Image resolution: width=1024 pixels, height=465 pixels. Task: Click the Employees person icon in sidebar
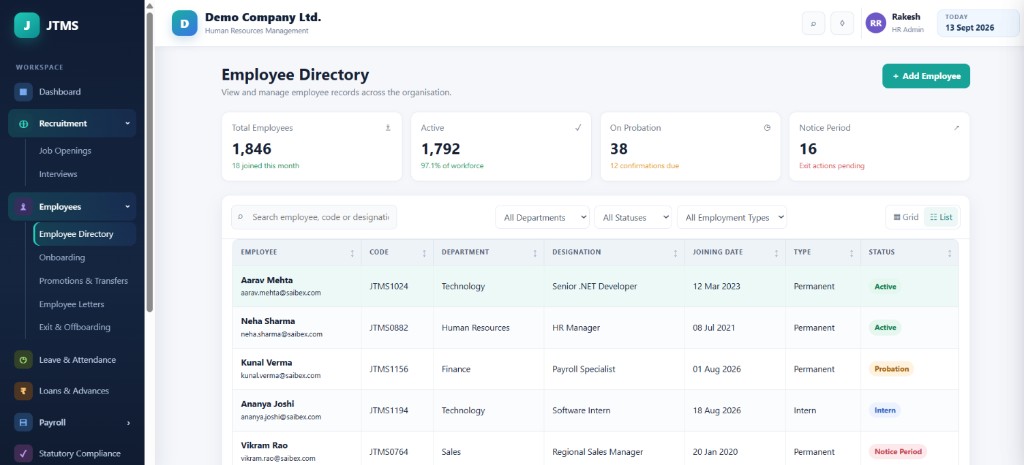tap(24, 207)
